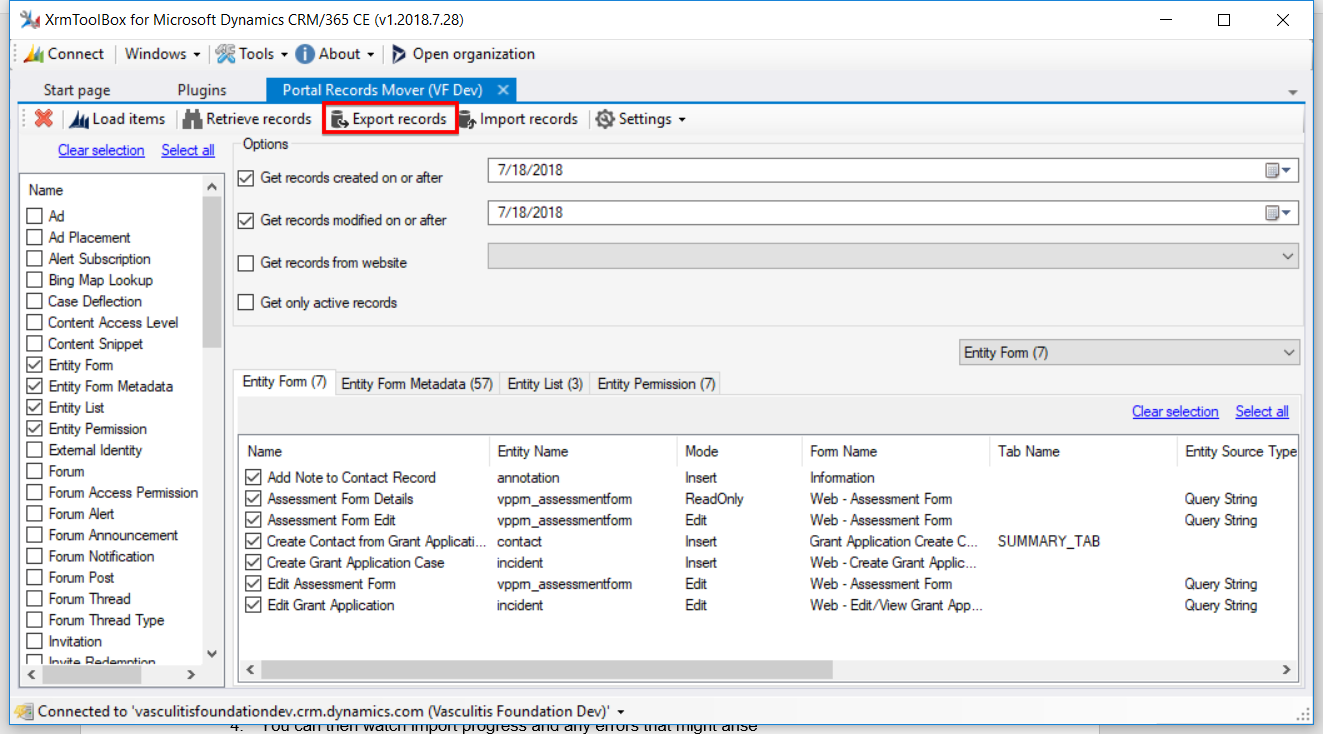Click the Import records icon
The image size is (1323, 734).
point(467,119)
